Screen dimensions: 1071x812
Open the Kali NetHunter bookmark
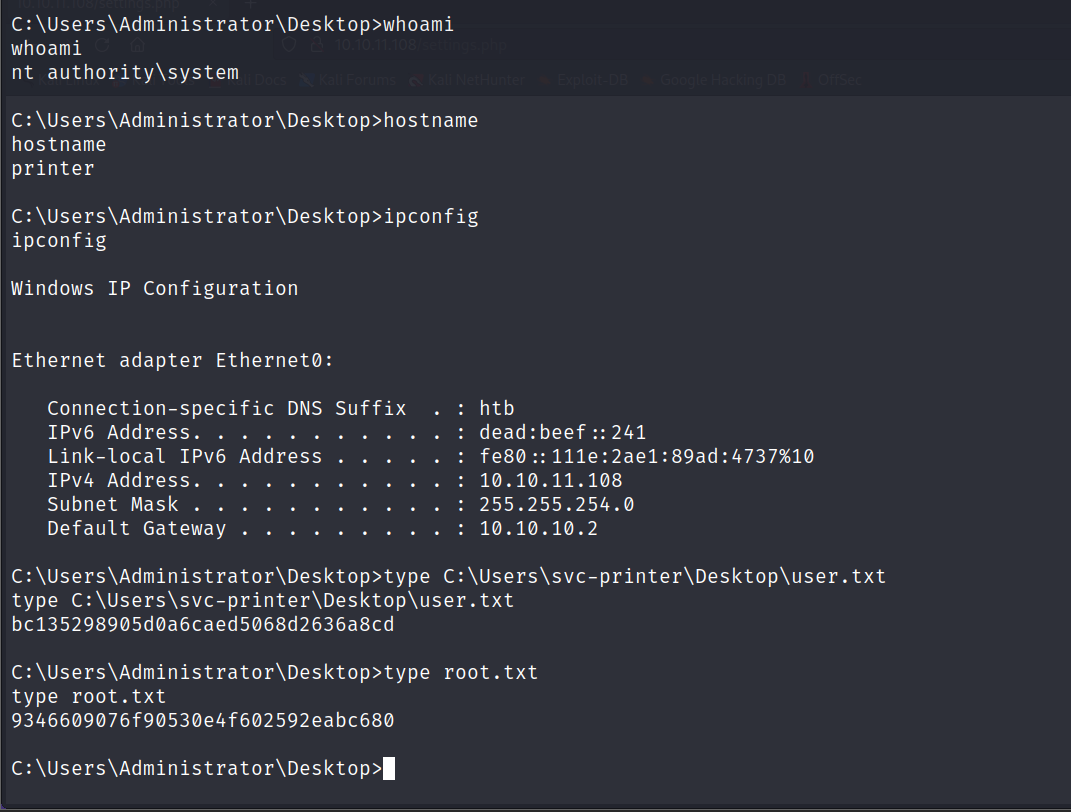475,80
